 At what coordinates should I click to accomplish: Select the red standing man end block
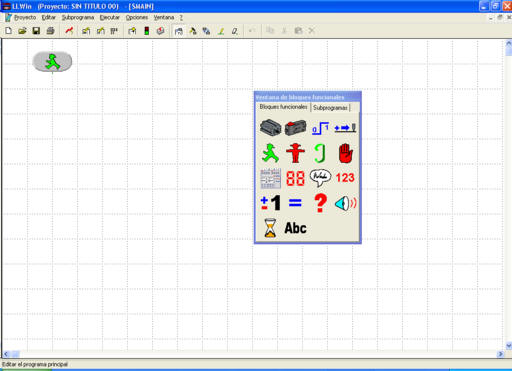[295, 153]
